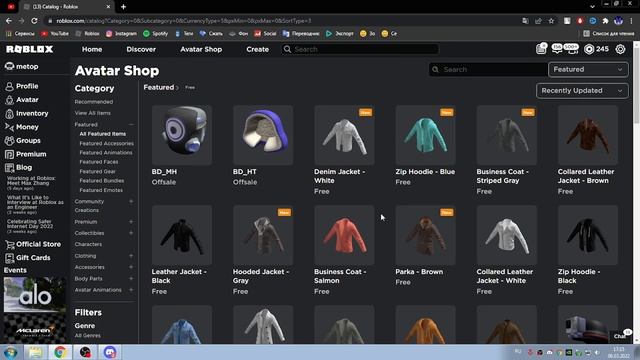Image resolution: width=640 pixels, height=360 pixels.
Task: Expand the Avatar Animations category
Action: pyautogui.click(x=131, y=290)
